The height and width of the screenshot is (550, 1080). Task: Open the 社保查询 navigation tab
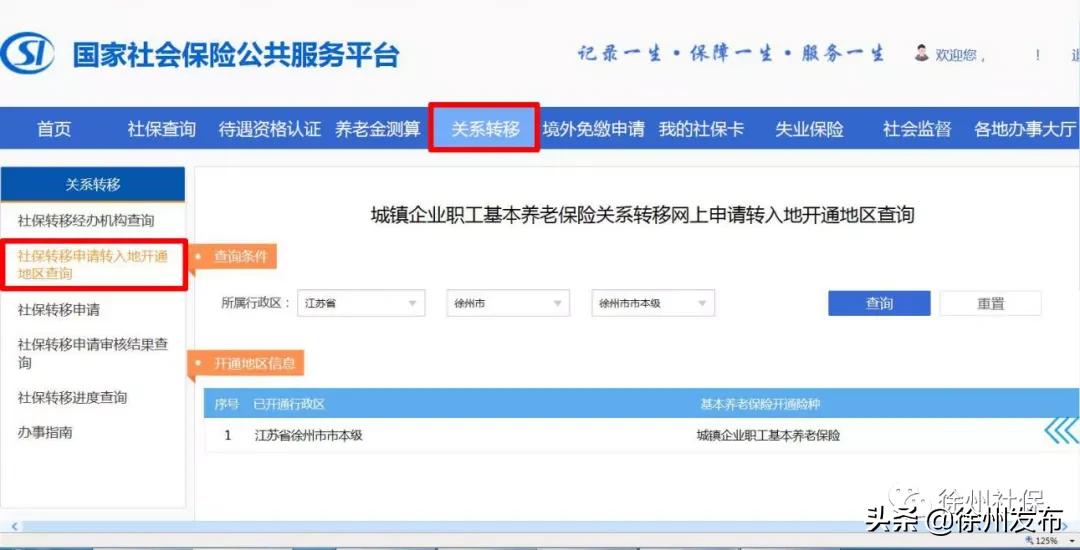[162, 129]
